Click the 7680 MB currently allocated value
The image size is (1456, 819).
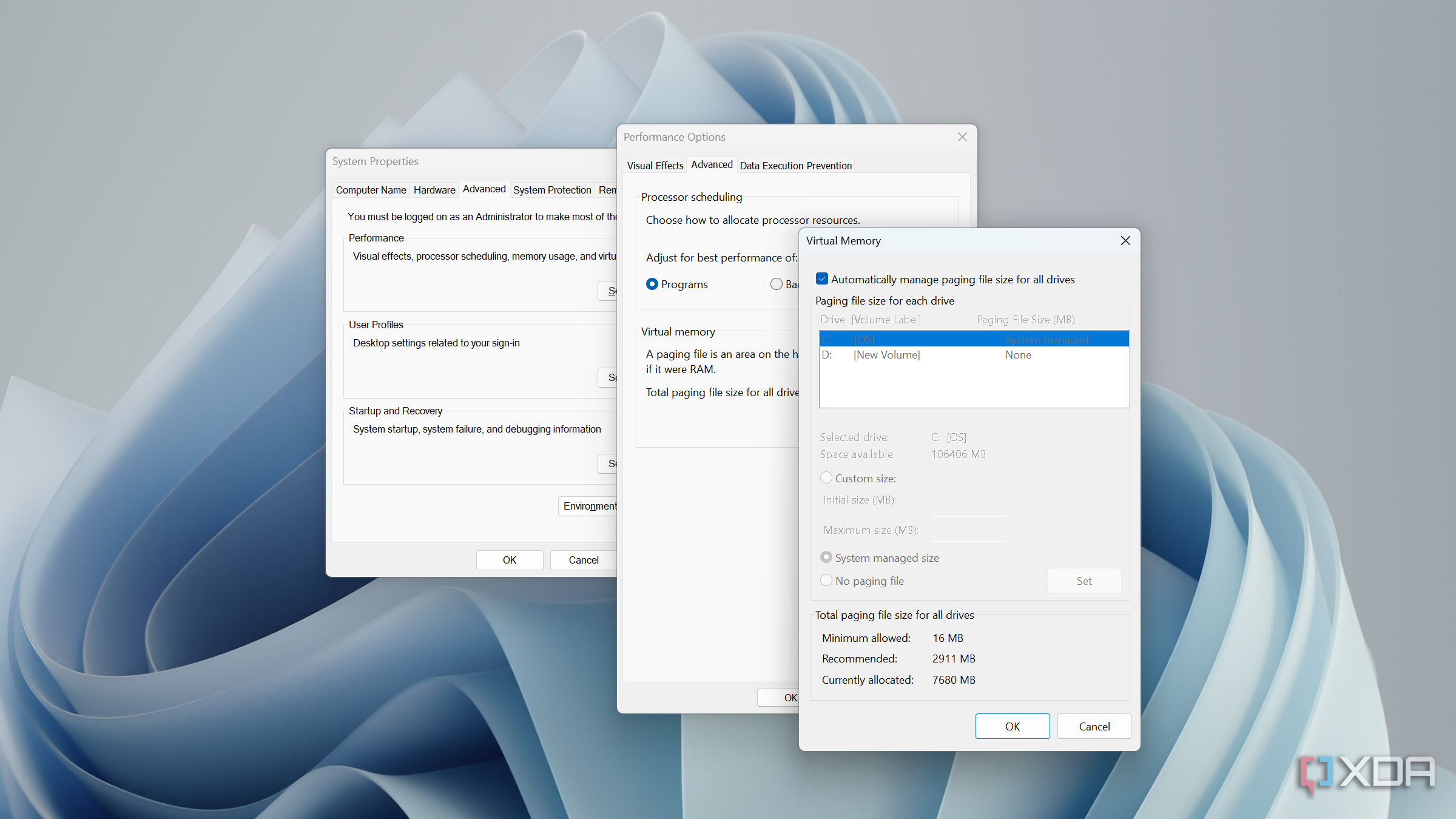pyautogui.click(x=954, y=679)
